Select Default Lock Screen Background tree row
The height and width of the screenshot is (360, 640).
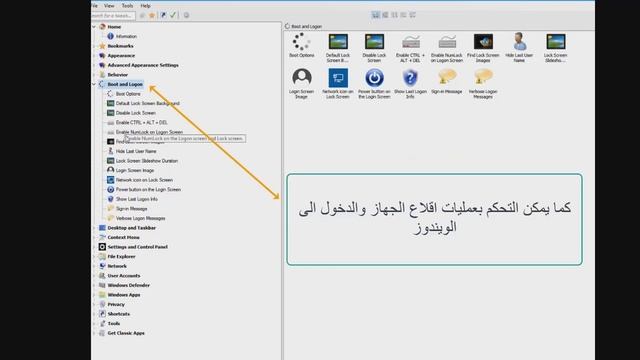pos(147,103)
